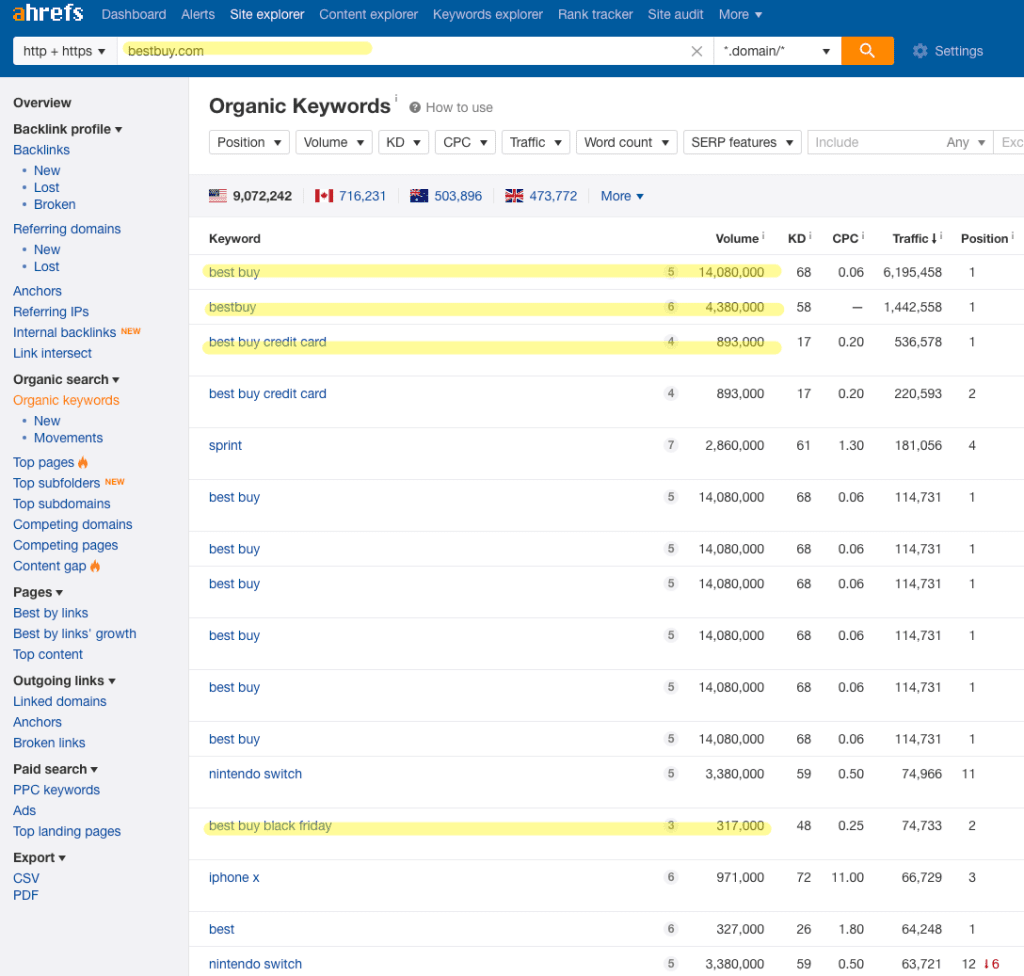This screenshot has width=1024, height=976.
Task: Open Link intersect in sidebar
Action: pos(52,353)
